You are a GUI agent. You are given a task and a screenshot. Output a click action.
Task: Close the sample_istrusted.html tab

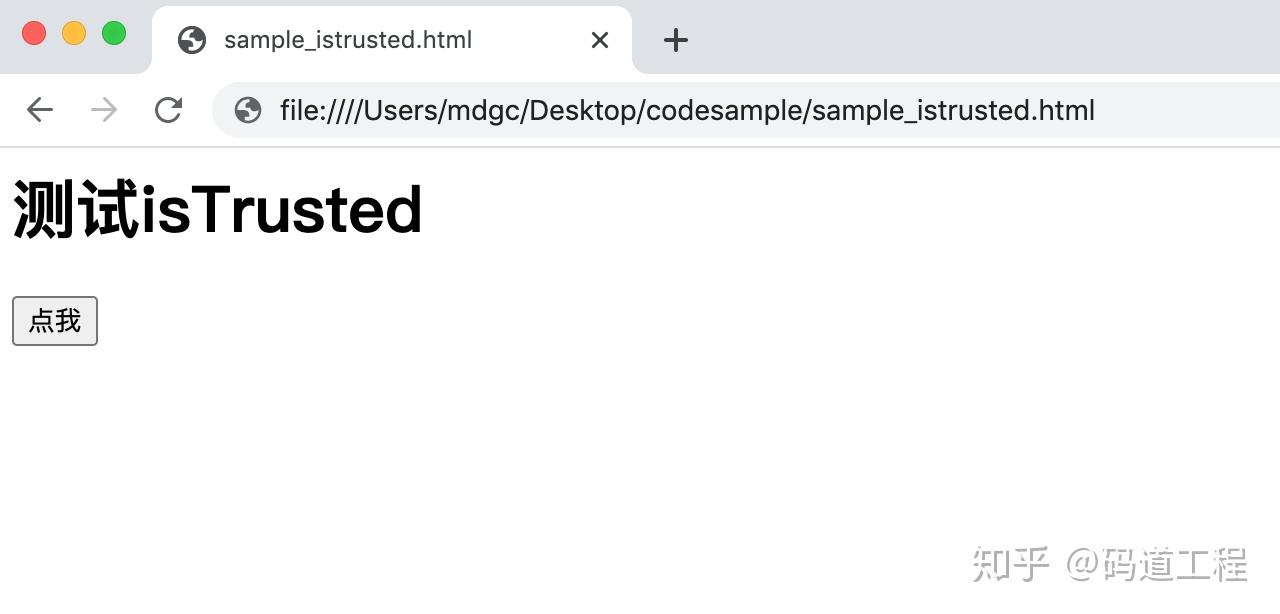600,40
